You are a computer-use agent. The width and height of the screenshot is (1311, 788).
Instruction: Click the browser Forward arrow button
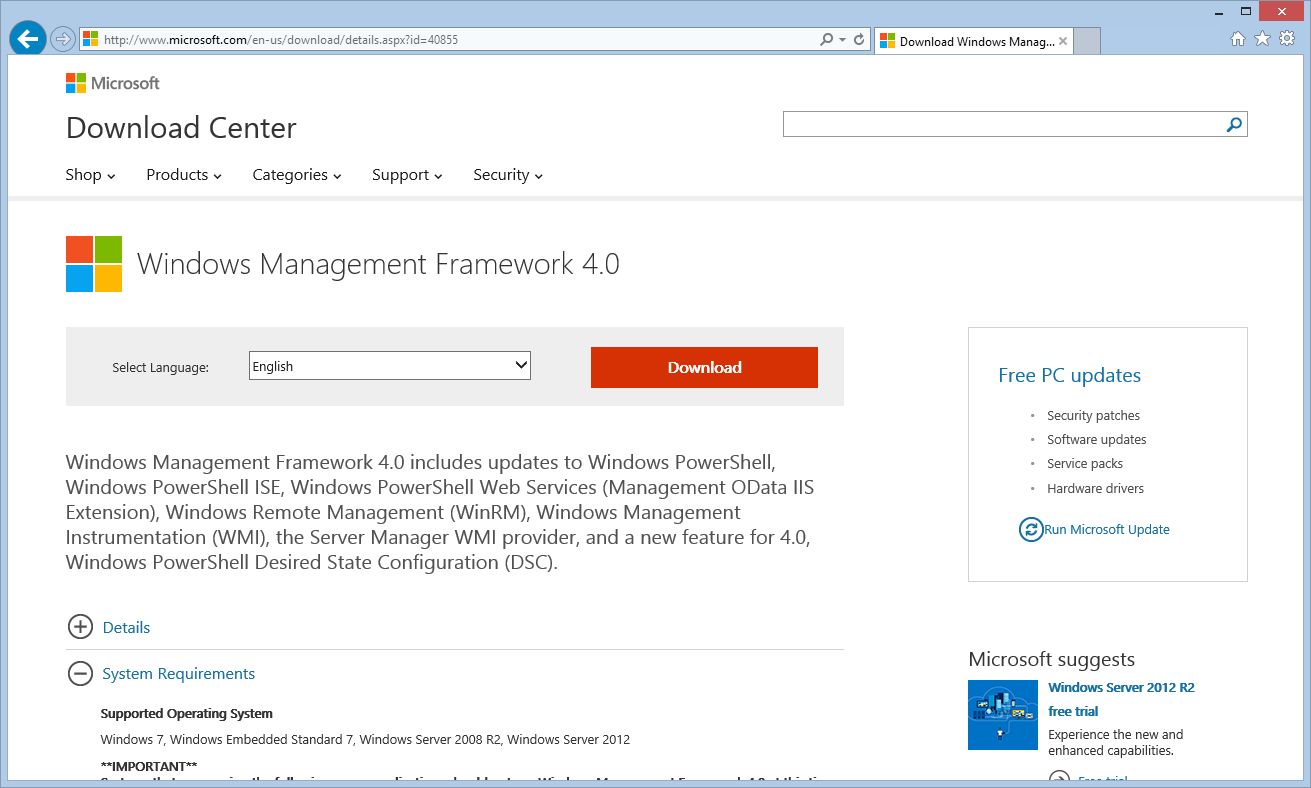[63, 40]
